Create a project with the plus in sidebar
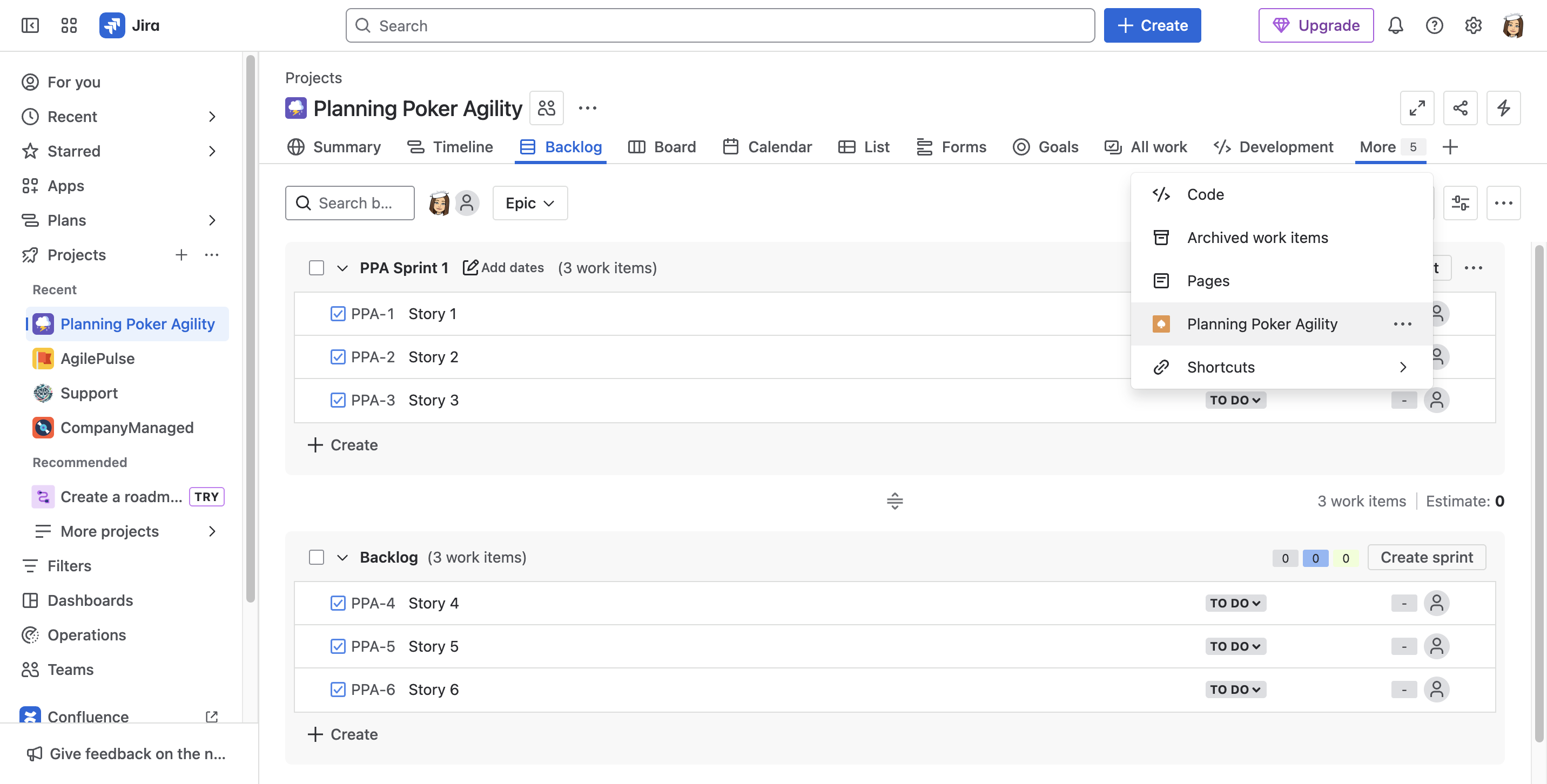This screenshot has height=784, width=1547. [x=181, y=254]
